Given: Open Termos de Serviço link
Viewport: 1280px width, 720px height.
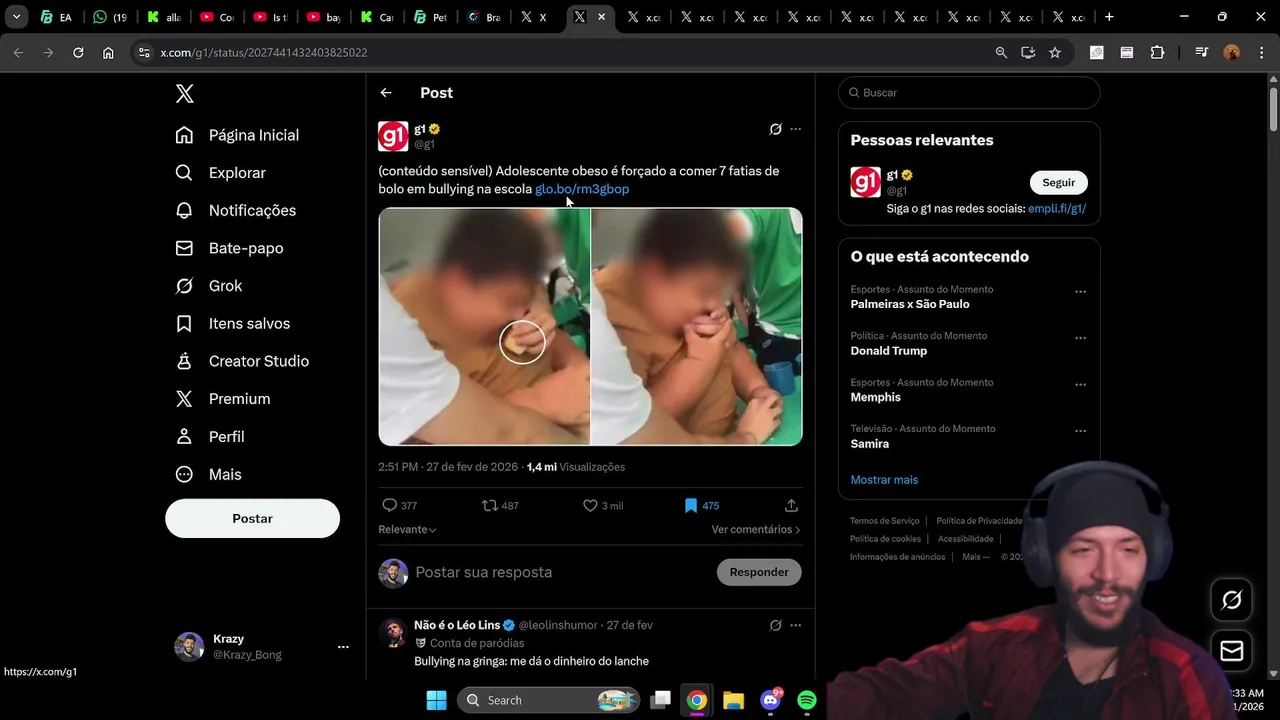Looking at the screenshot, I should tap(885, 521).
